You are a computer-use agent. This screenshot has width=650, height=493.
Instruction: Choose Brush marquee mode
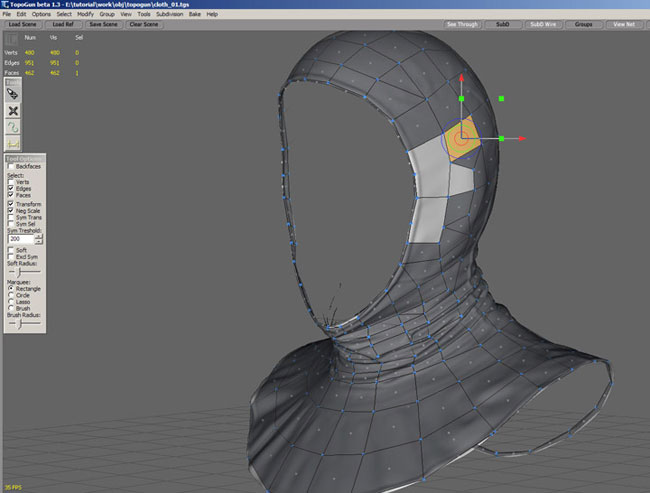point(11,308)
